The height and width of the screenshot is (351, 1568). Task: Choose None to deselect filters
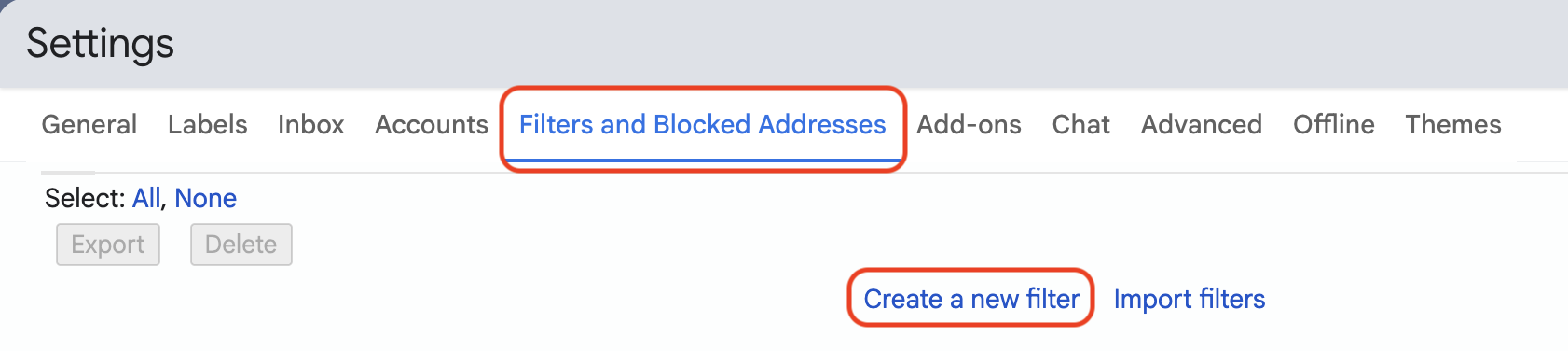(x=206, y=198)
